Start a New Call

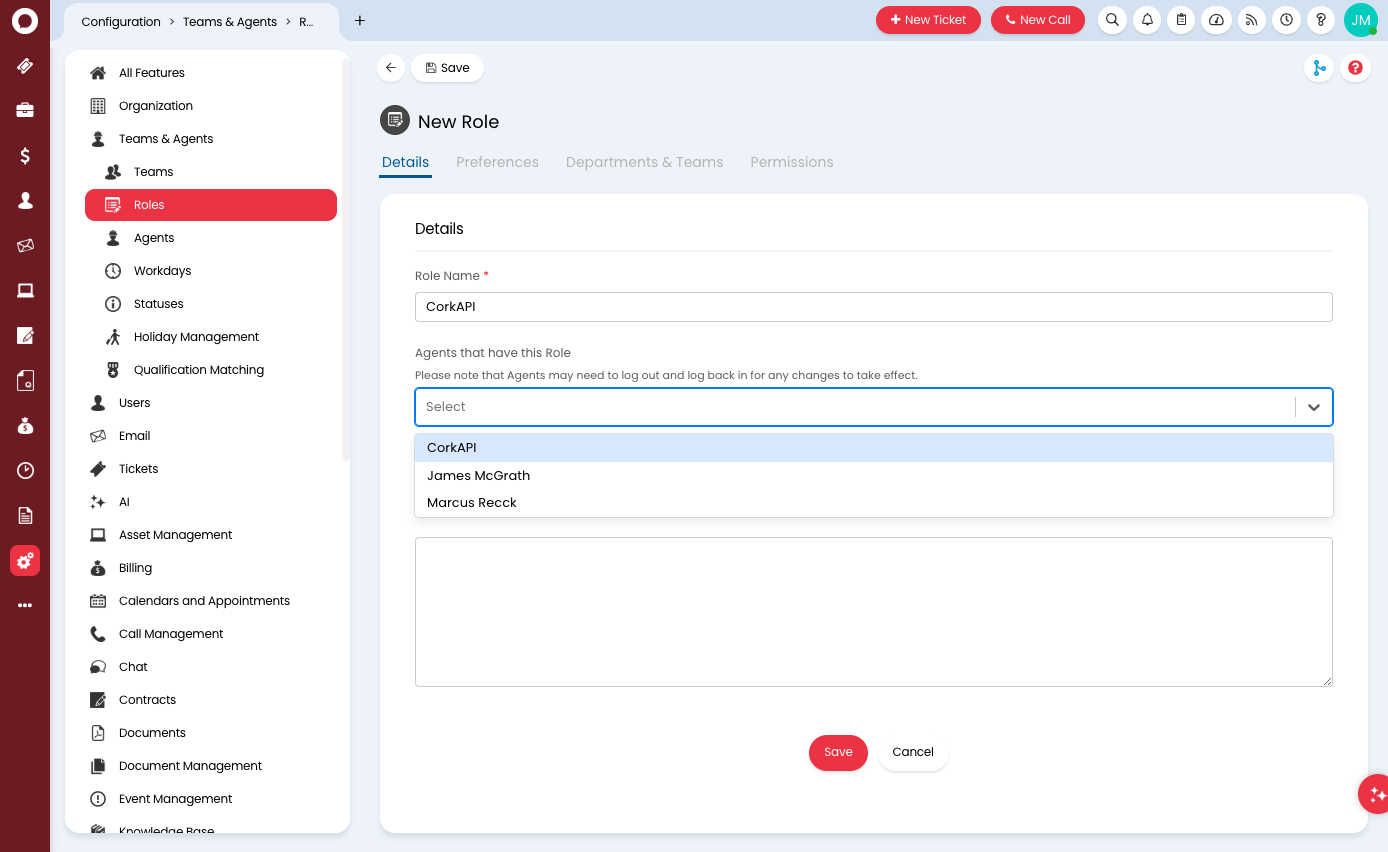tap(1038, 20)
